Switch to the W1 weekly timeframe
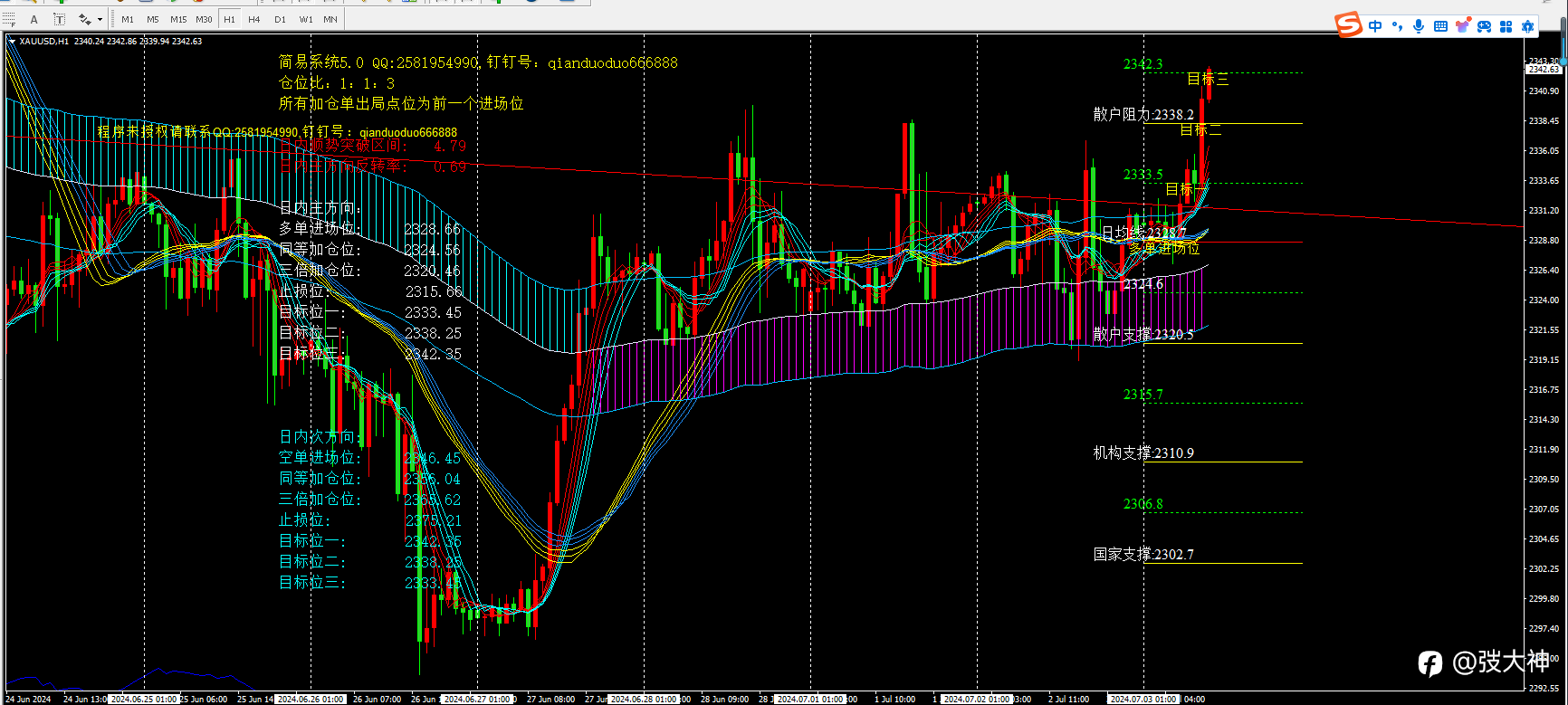This screenshot has width=1568, height=705. coord(306,19)
